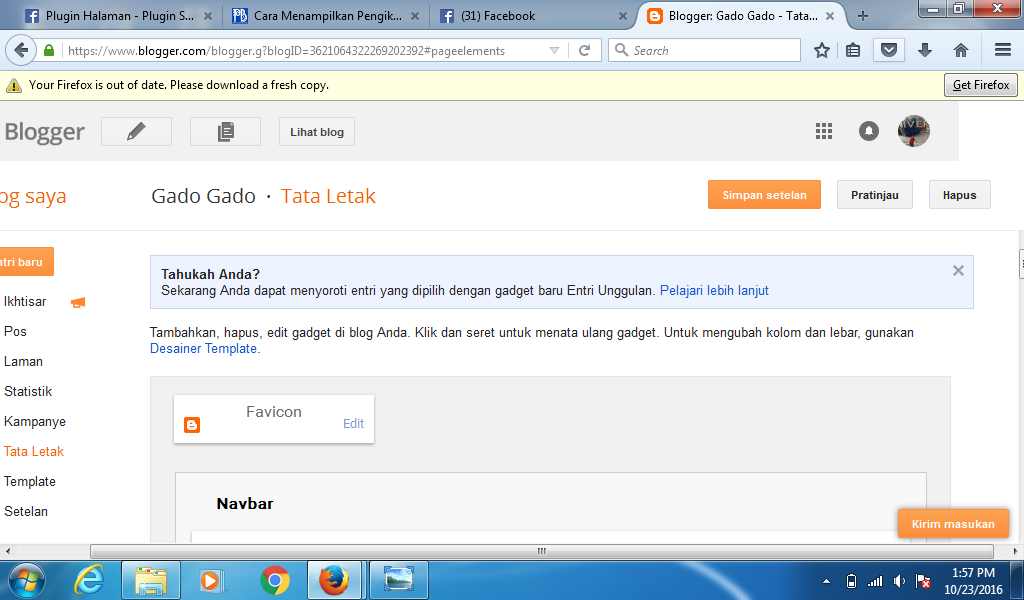Select the Blogger Gado Gado tab
Screen dimensions: 1024x600
[741, 16]
